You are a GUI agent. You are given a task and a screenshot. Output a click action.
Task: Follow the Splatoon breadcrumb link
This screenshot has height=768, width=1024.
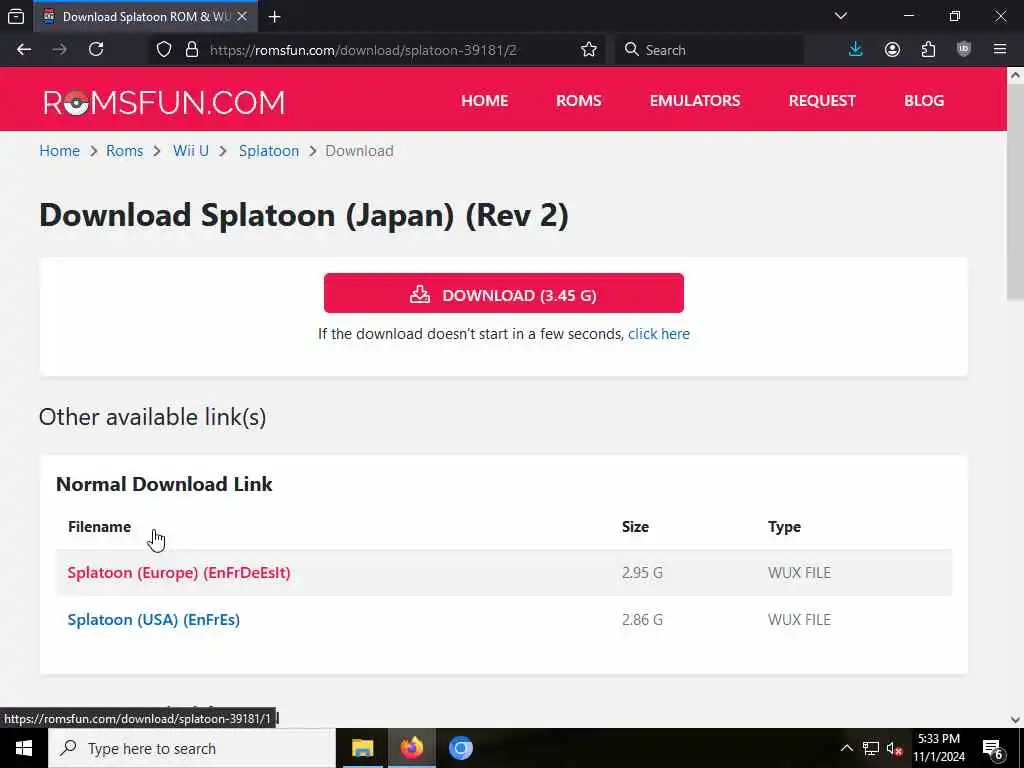(x=269, y=151)
